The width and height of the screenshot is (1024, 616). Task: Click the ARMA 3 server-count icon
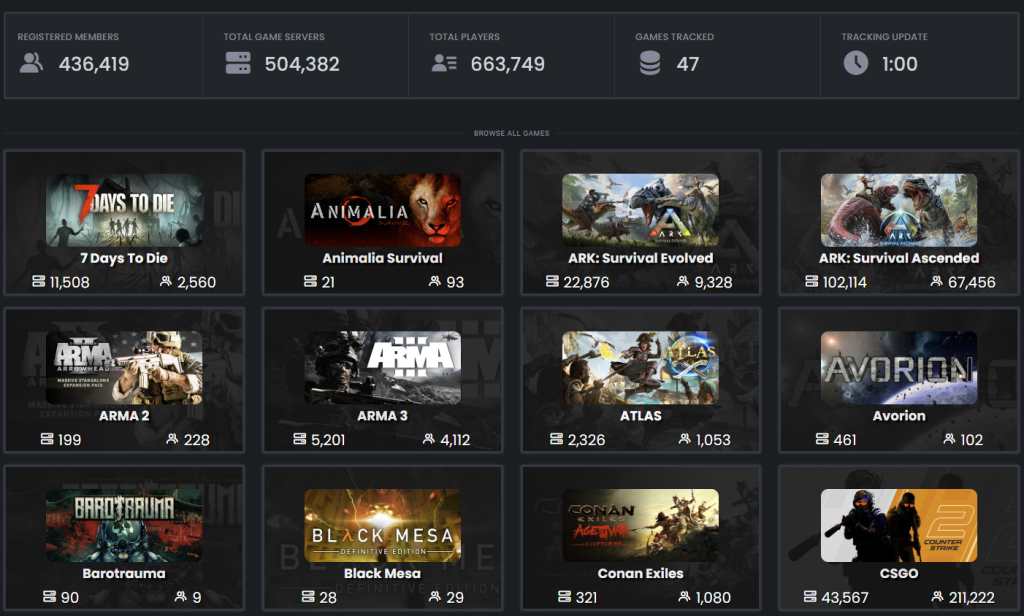300,438
